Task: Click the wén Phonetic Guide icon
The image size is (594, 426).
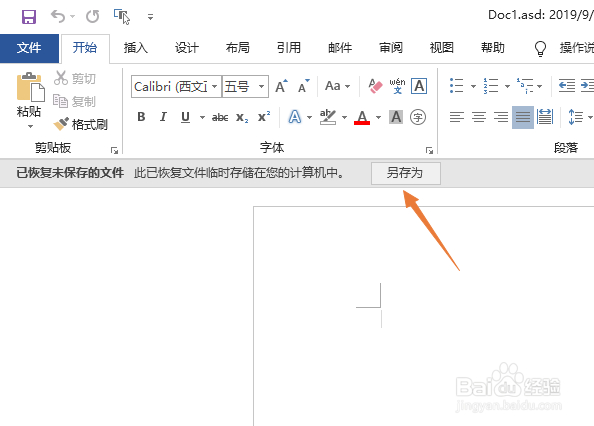Action: (397, 86)
